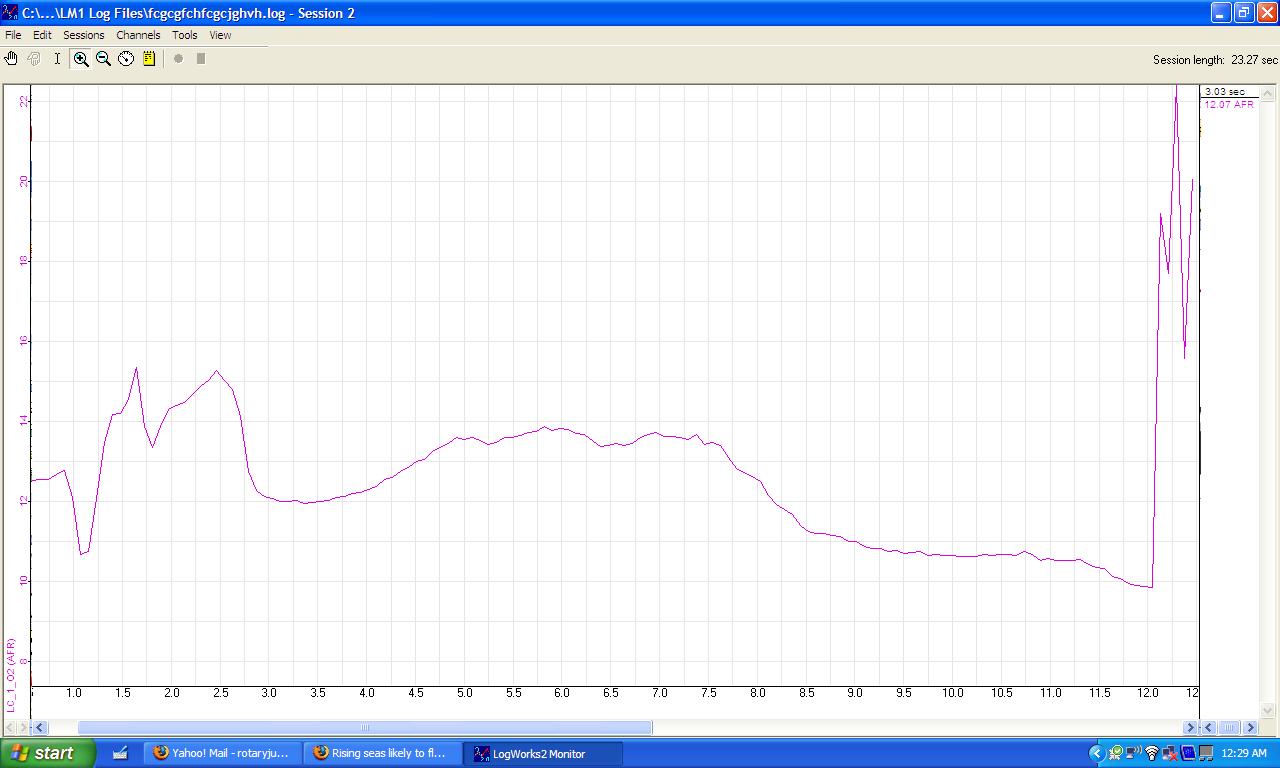Viewport: 1280px width, 768px height.
Task: Switch to Rising seas Firefox taskbar window
Action: 382,753
